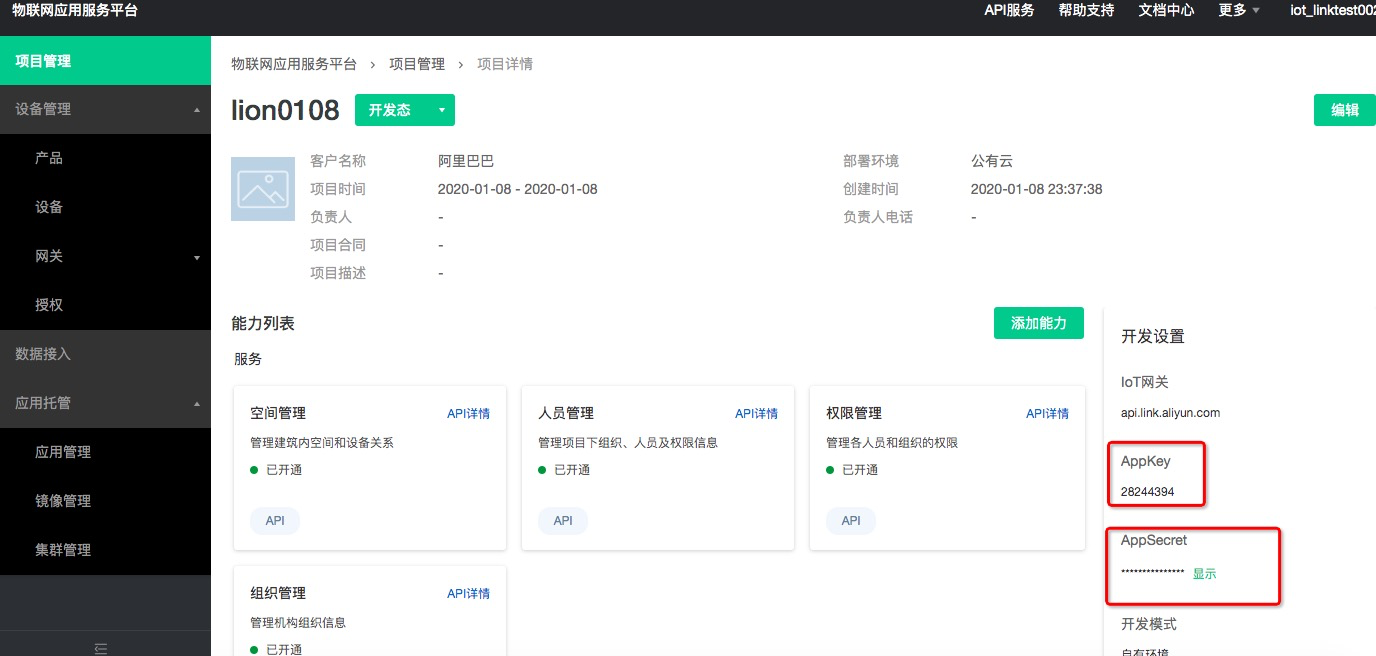
Task: Select the AppKey value 28244394
Action: pyautogui.click(x=1147, y=492)
